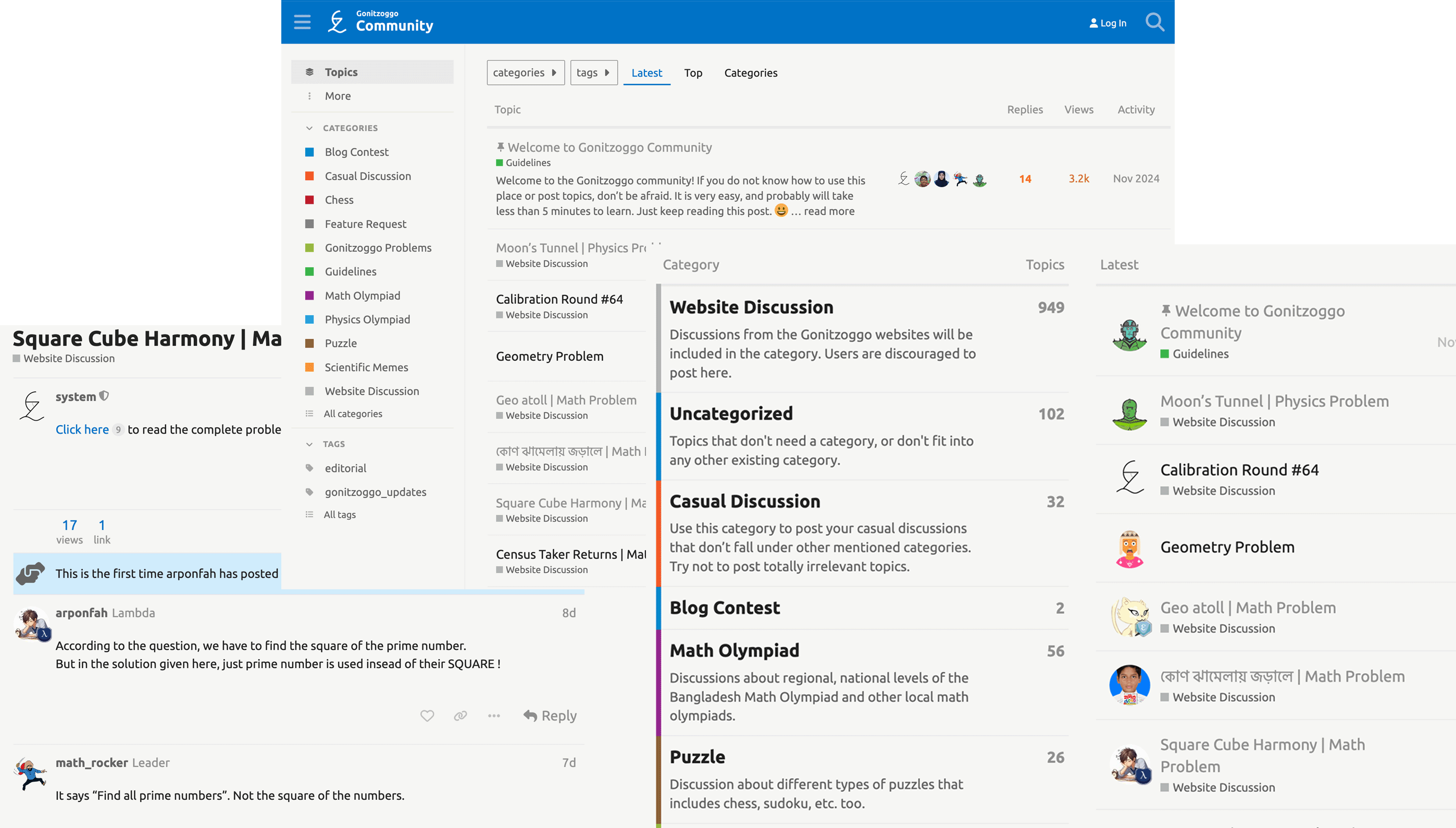
Task: Copy link to arponfah's post
Action: 461,715
